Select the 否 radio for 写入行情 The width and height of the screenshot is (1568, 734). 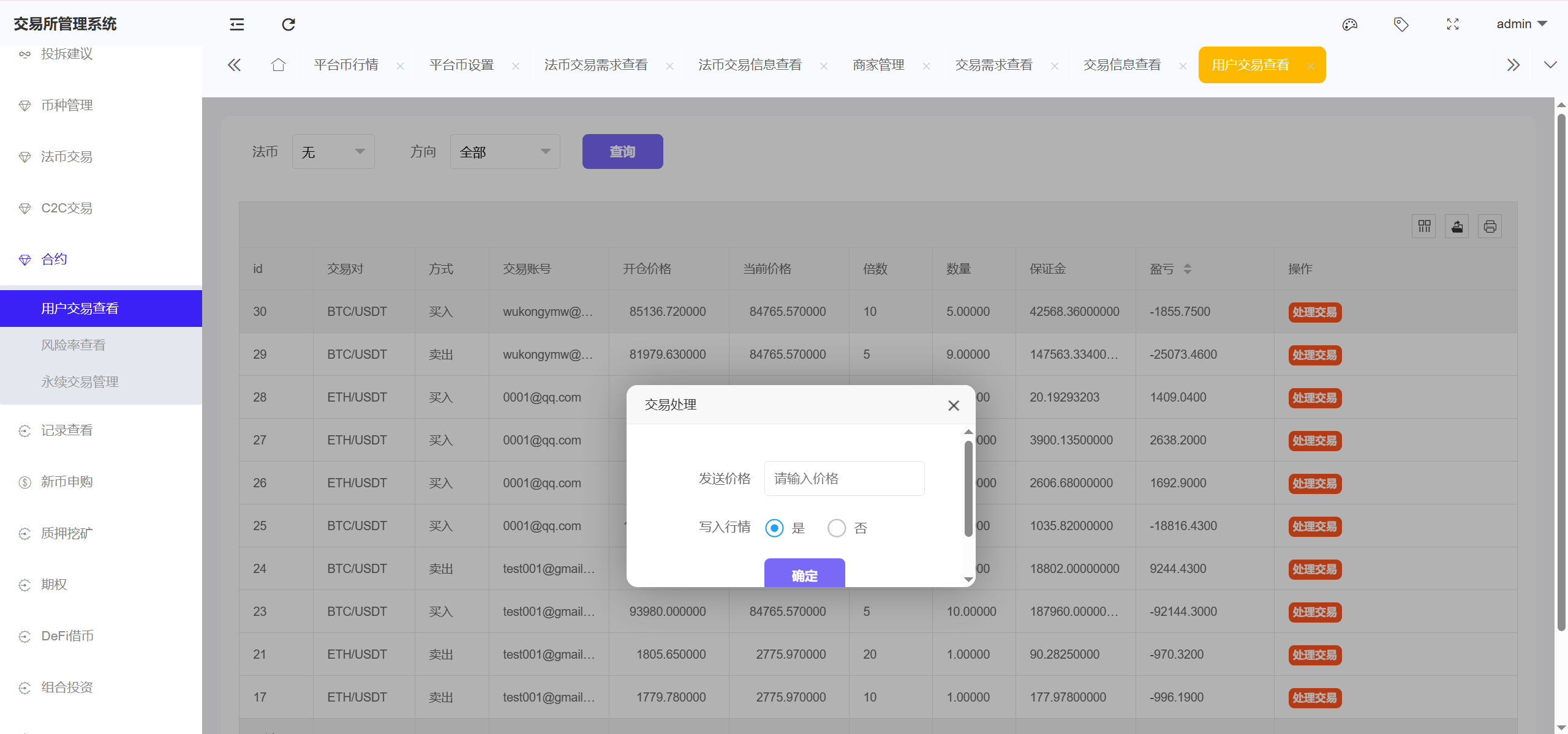837,528
